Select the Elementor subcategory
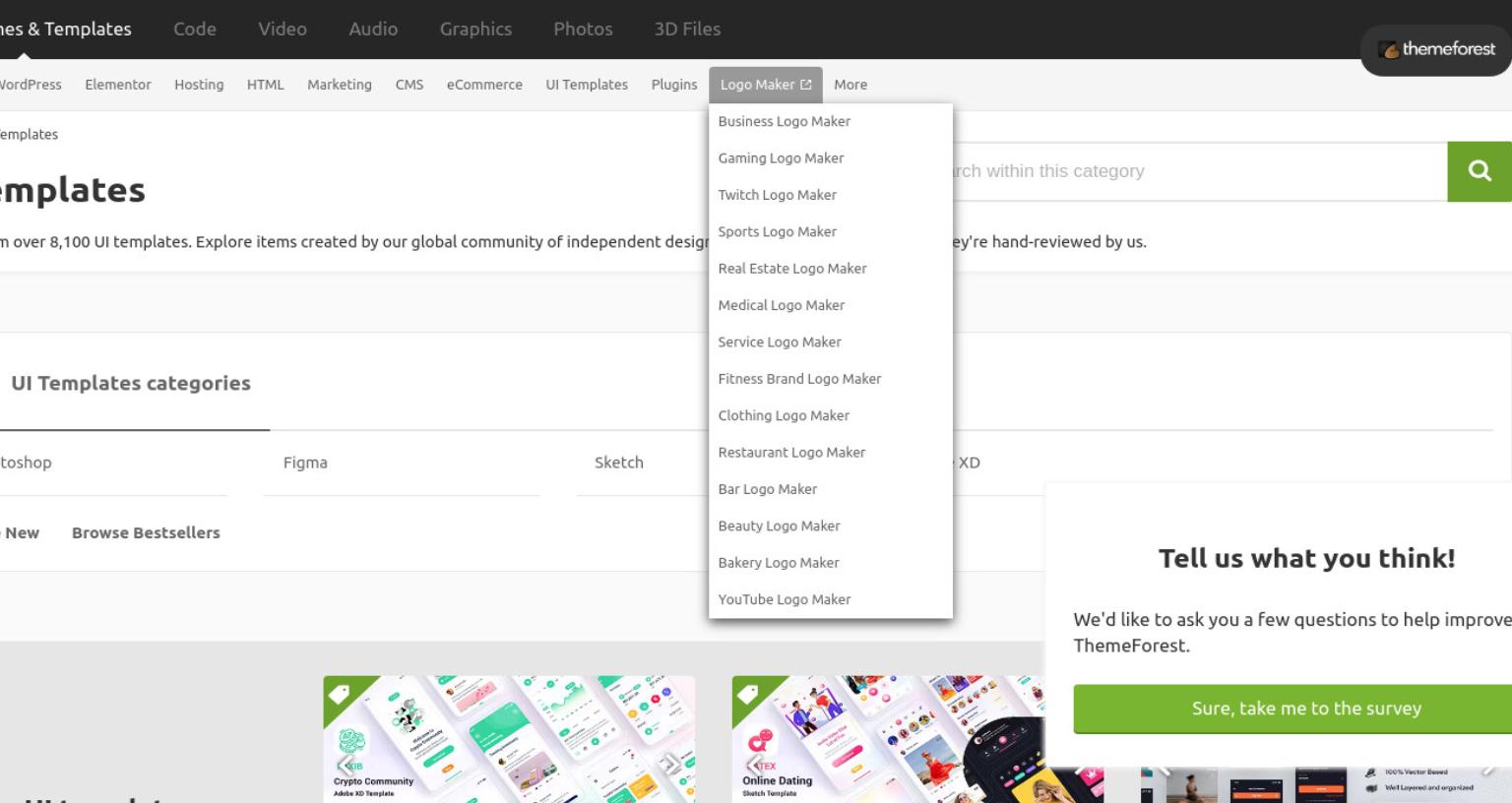 click(118, 85)
